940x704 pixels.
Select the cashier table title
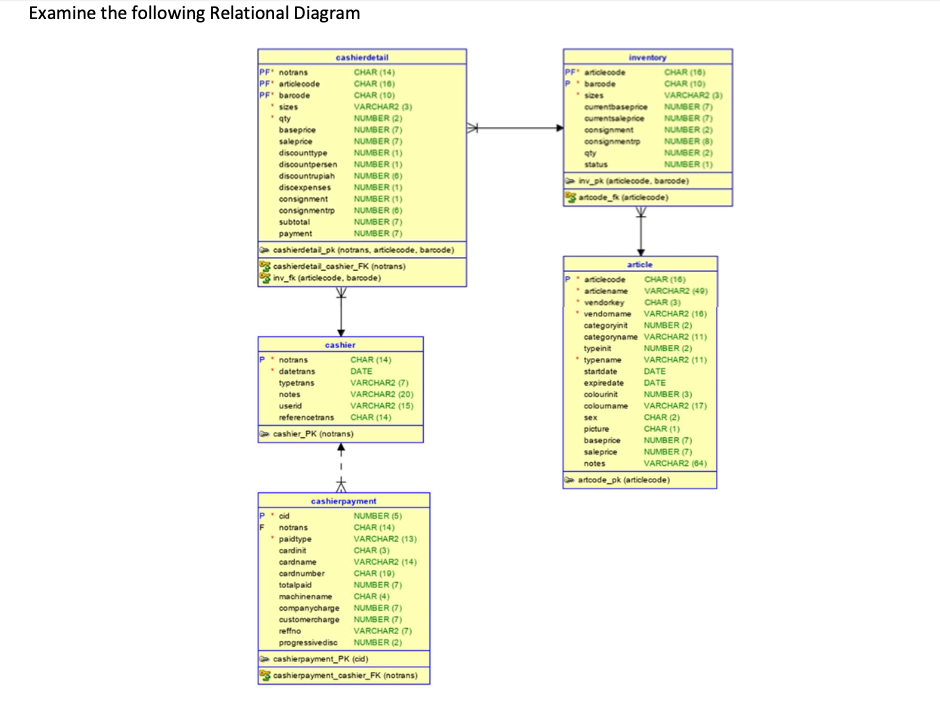(340, 345)
